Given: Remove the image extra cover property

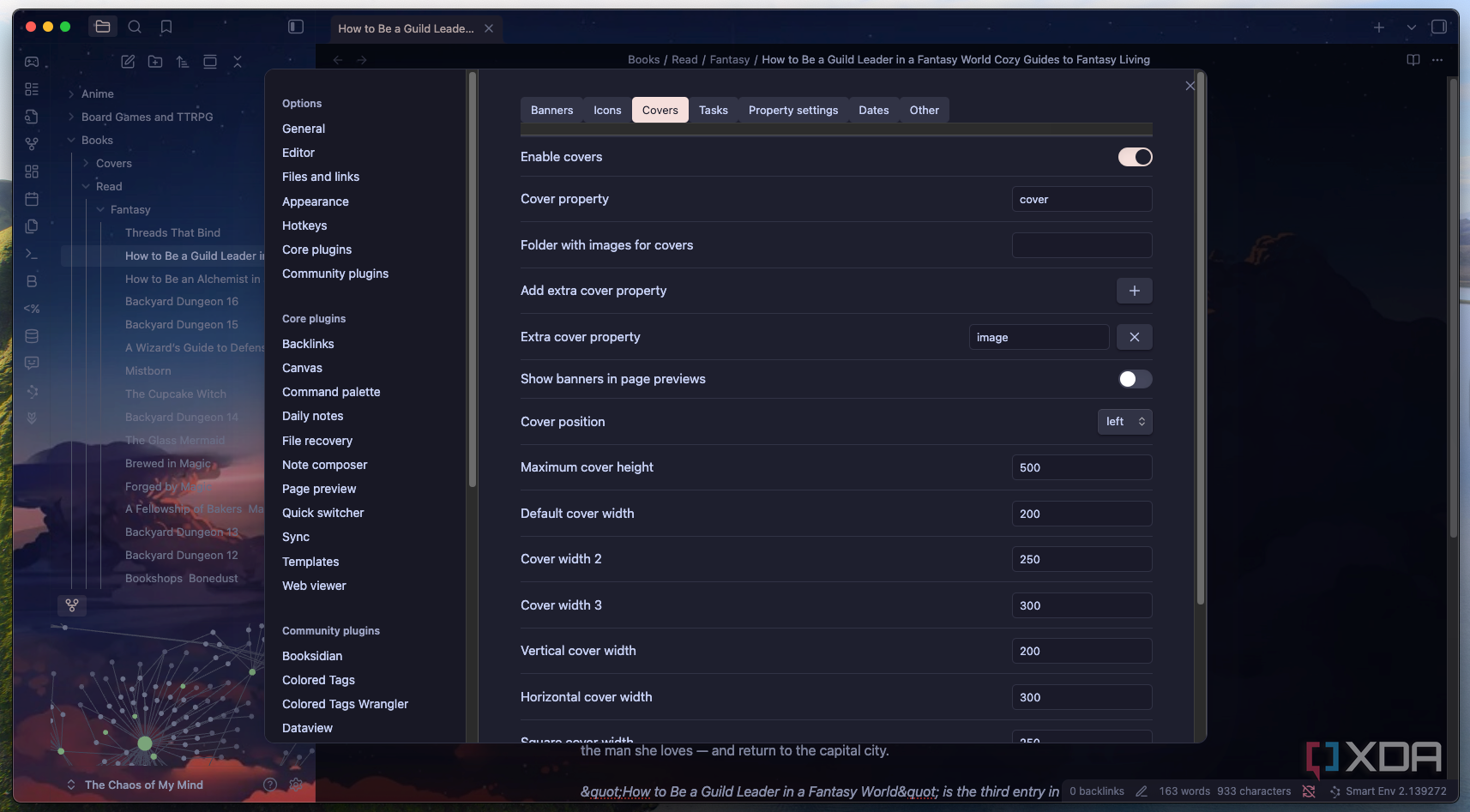Looking at the screenshot, I should click(x=1134, y=337).
